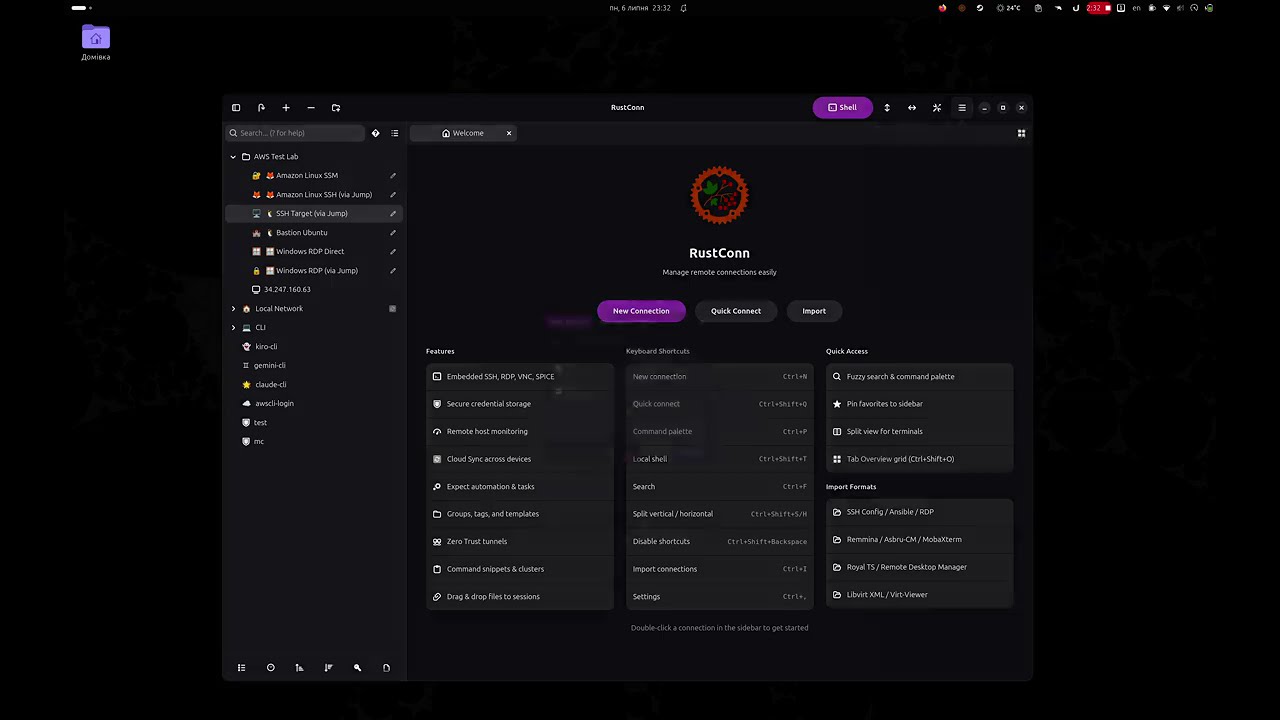Click the New Connection button
The height and width of the screenshot is (720, 1280).
click(641, 311)
